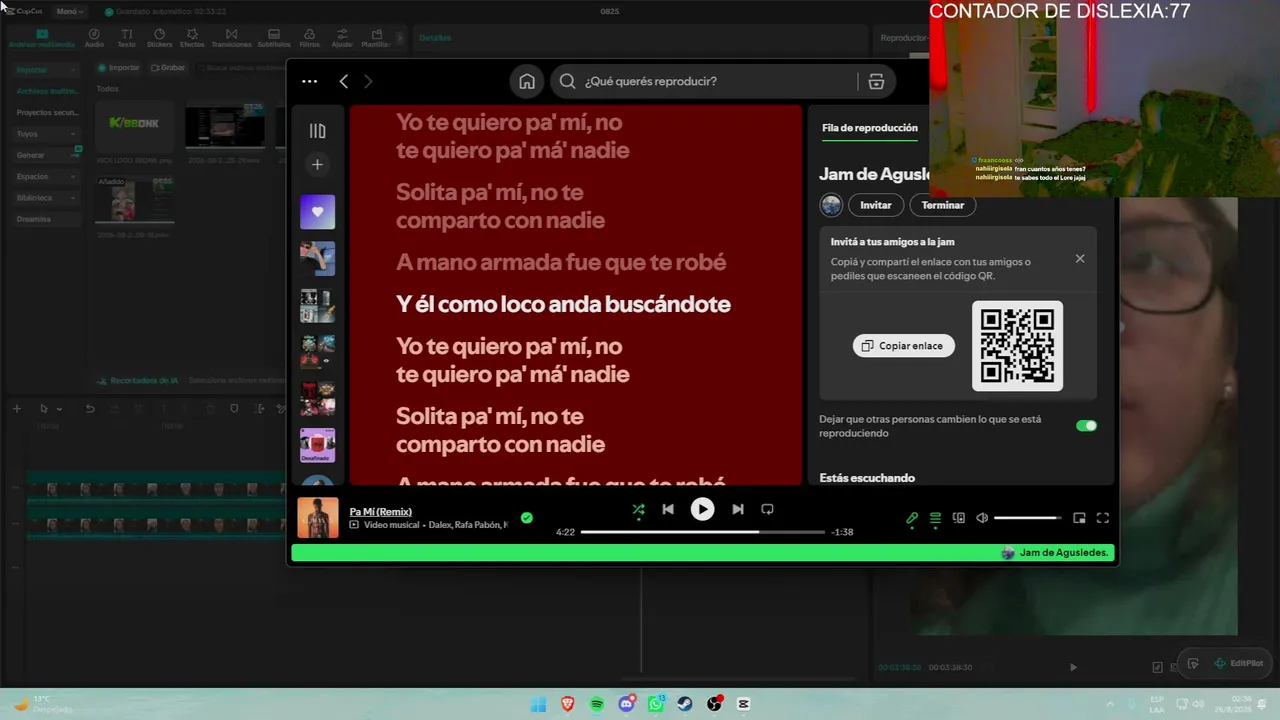Toggle repeat mode in Spotify
The height and width of the screenshot is (720, 1280).
[767, 509]
